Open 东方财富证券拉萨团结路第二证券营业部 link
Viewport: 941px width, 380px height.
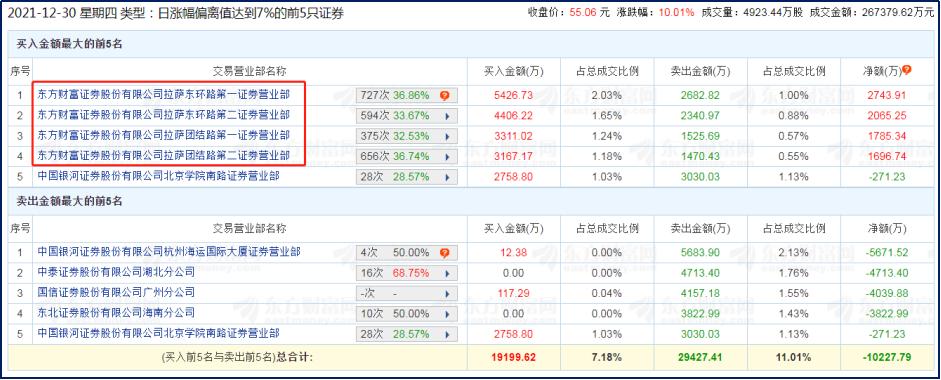click(x=163, y=156)
